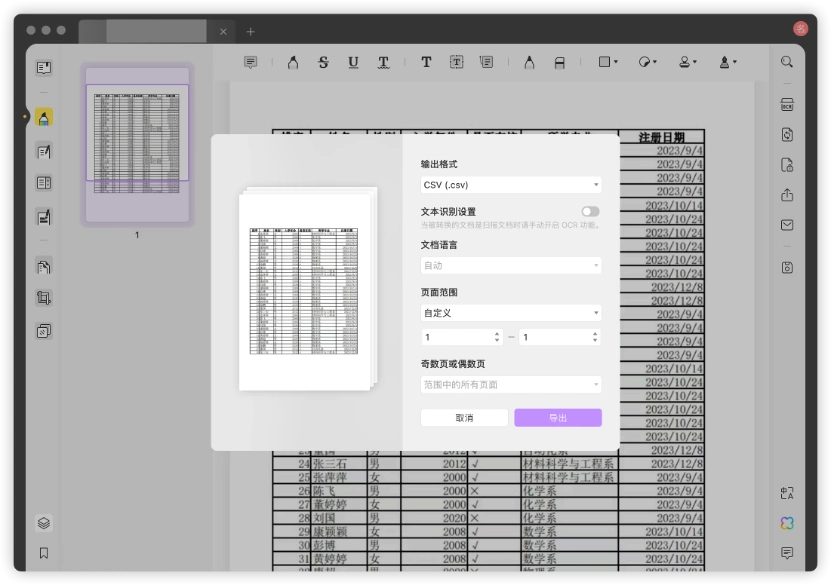This screenshot has width=832, height=586.
Task: Close the current document tab
Action: click(223, 32)
